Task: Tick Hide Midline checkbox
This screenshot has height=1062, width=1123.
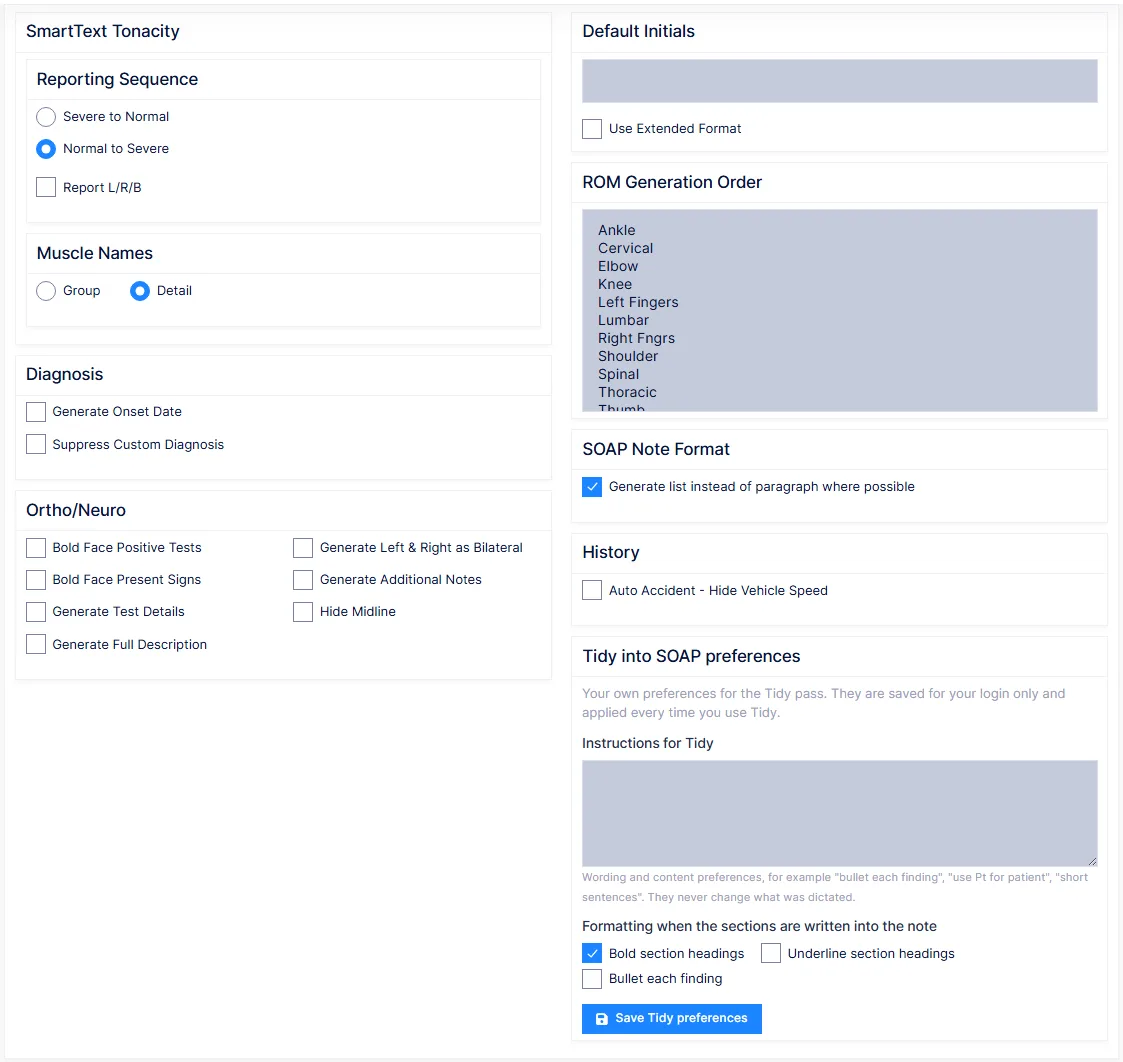Action: point(303,612)
